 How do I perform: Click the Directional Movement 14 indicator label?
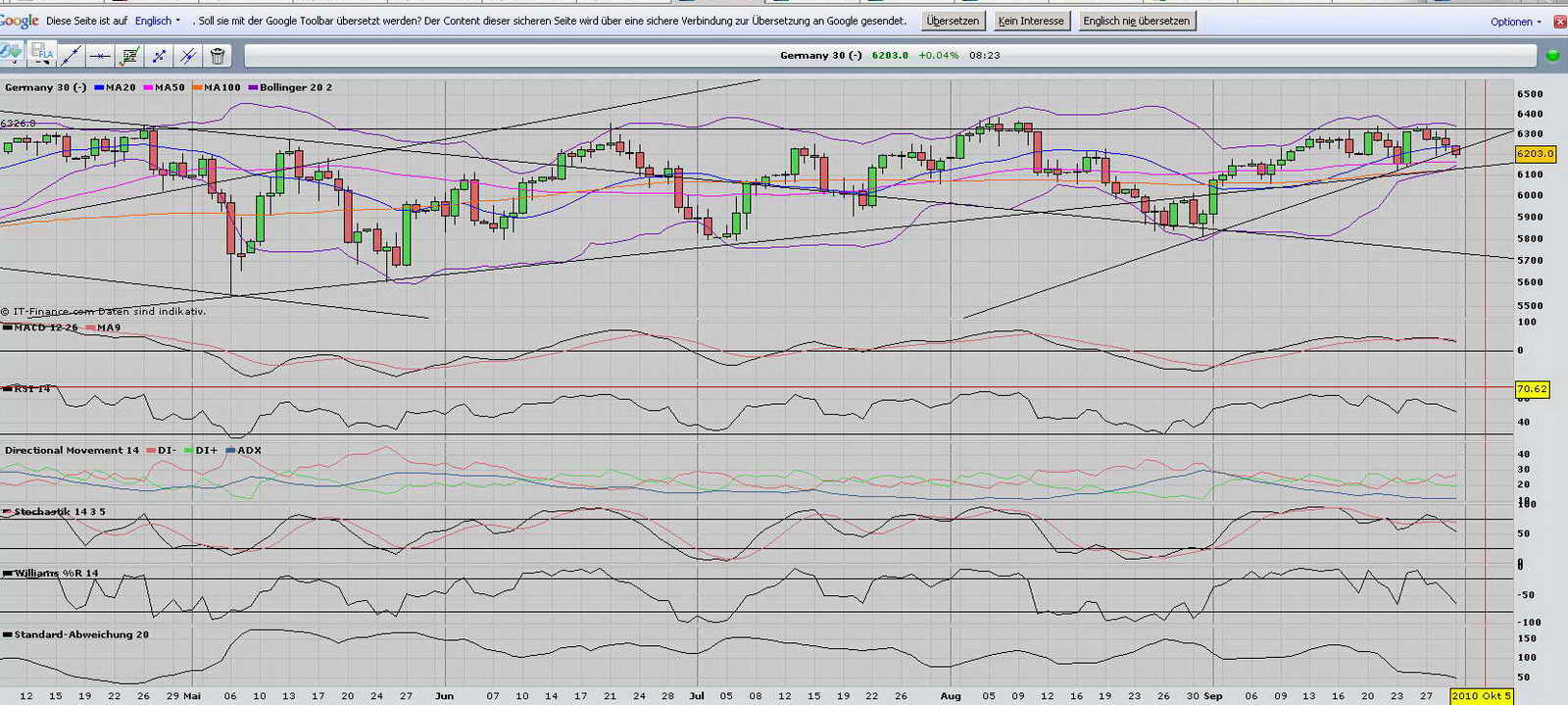[x=72, y=450]
